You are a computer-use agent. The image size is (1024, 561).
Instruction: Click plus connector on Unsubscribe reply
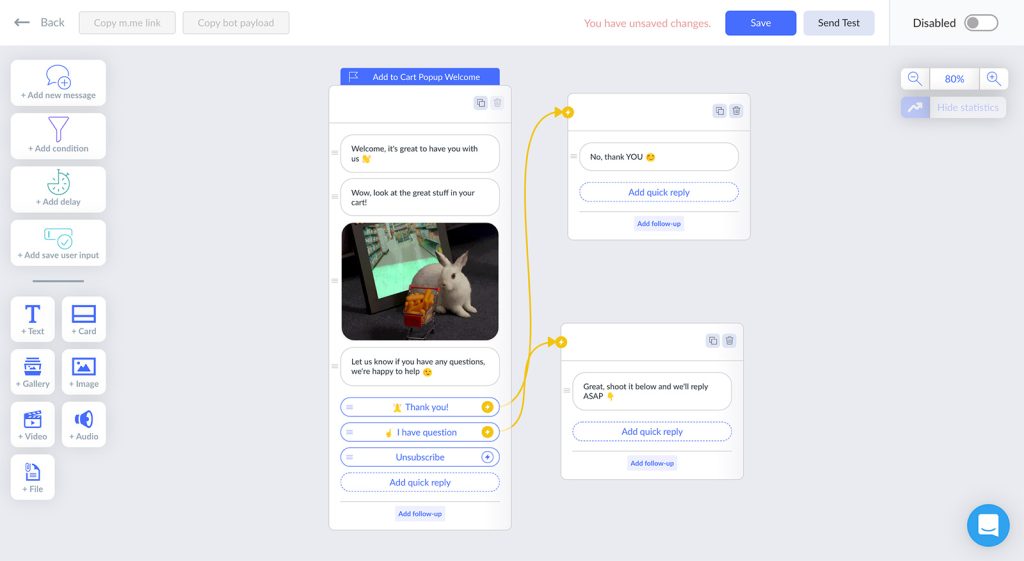point(488,457)
